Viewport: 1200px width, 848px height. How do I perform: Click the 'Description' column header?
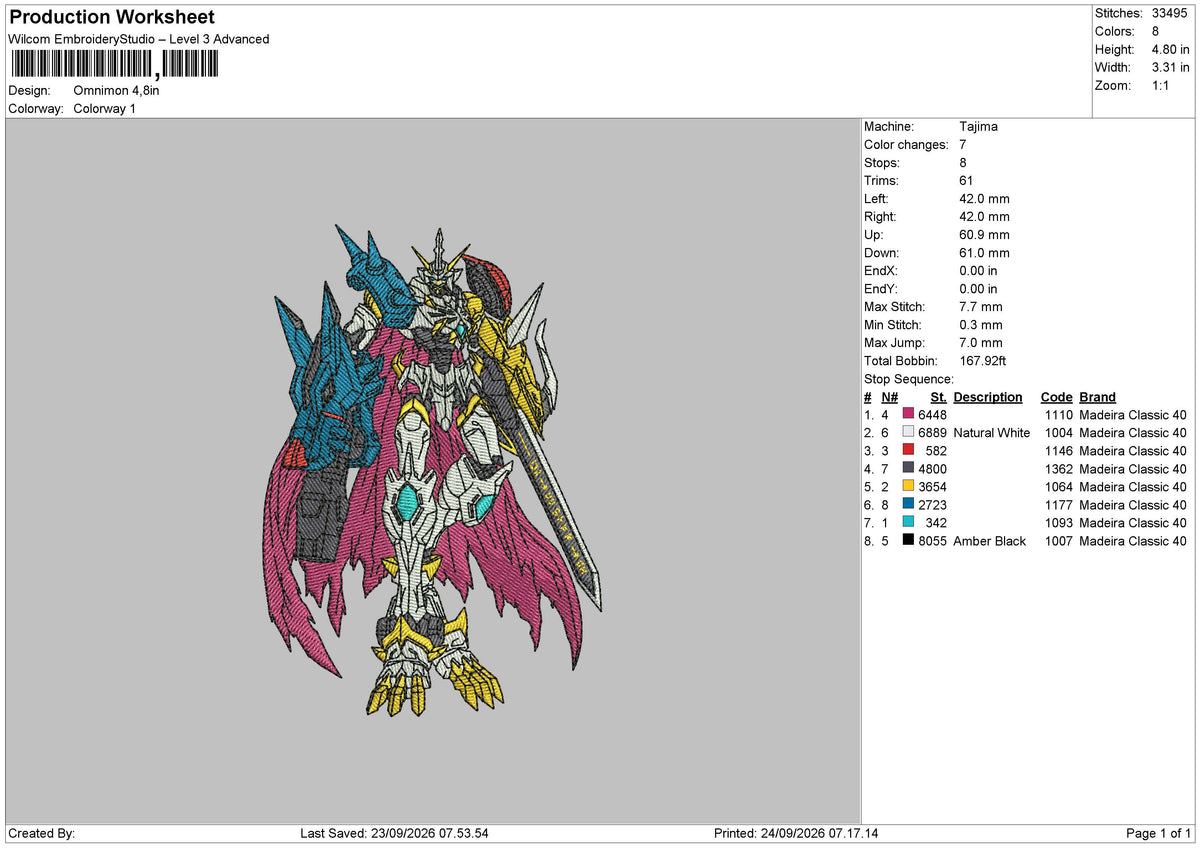988,397
